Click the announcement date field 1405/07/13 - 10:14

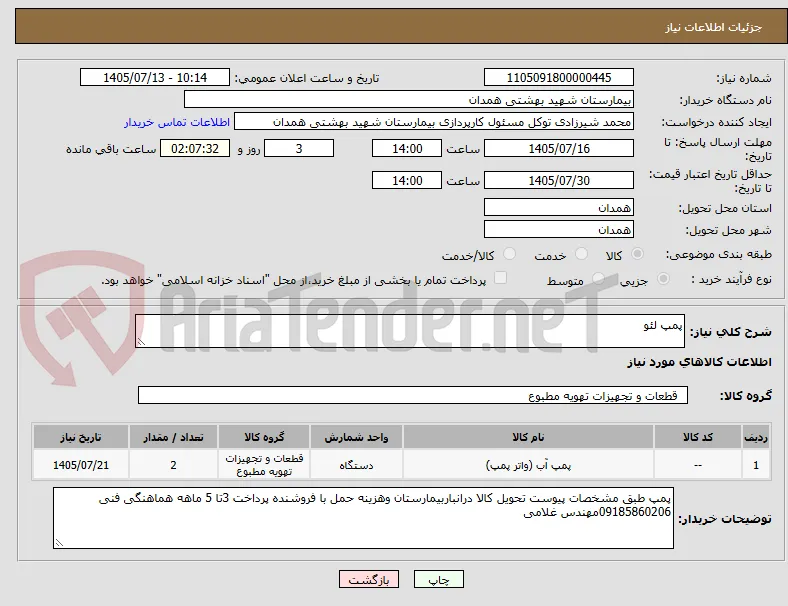tap(155, 77)
